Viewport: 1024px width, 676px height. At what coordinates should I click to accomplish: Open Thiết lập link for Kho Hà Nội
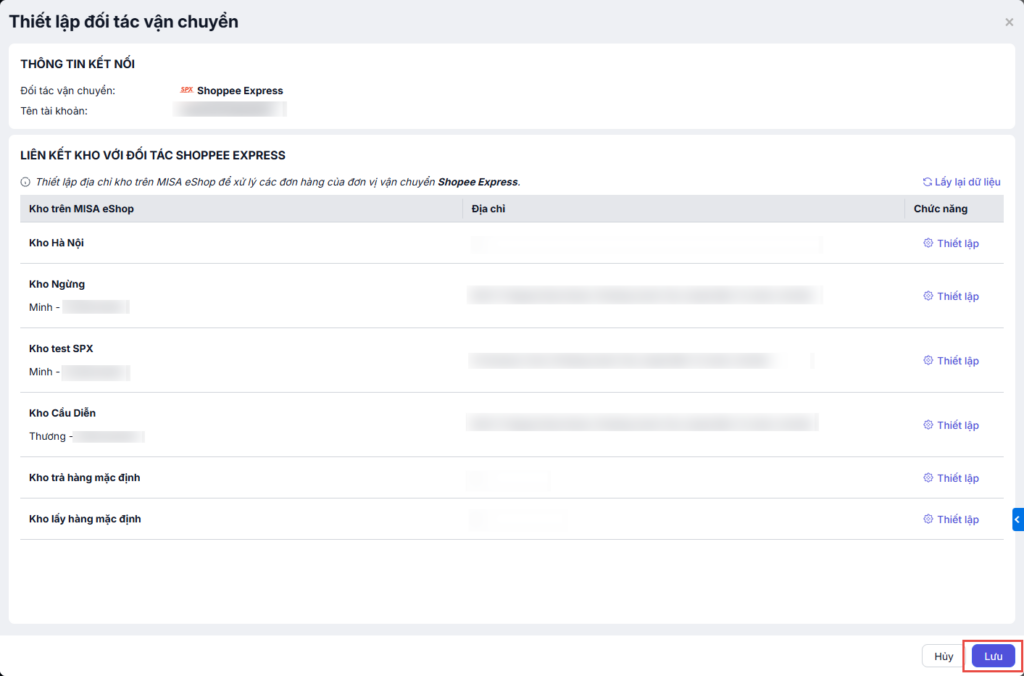coord(957,243)
